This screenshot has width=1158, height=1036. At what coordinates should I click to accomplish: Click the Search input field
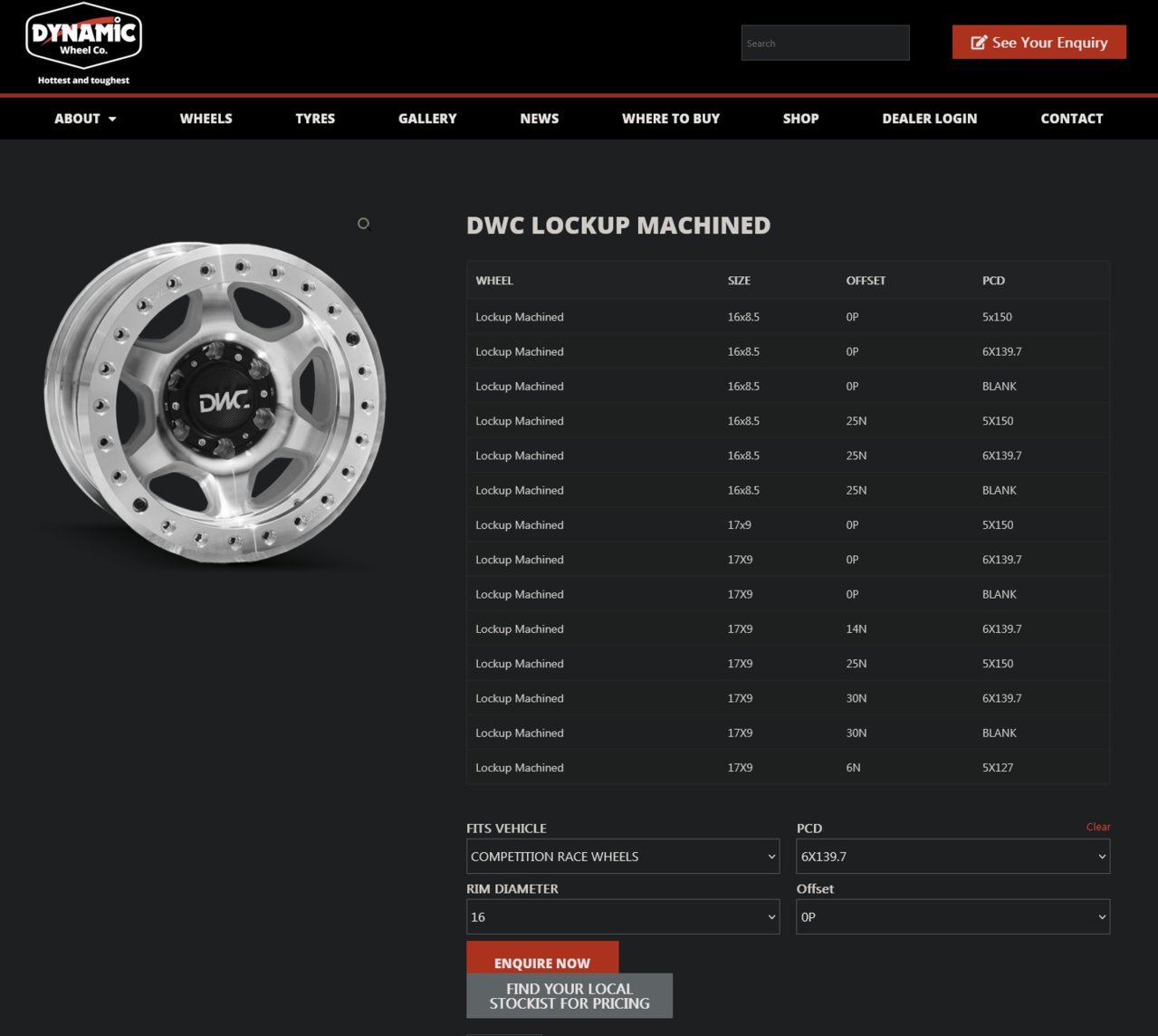[x=825, y=43]
